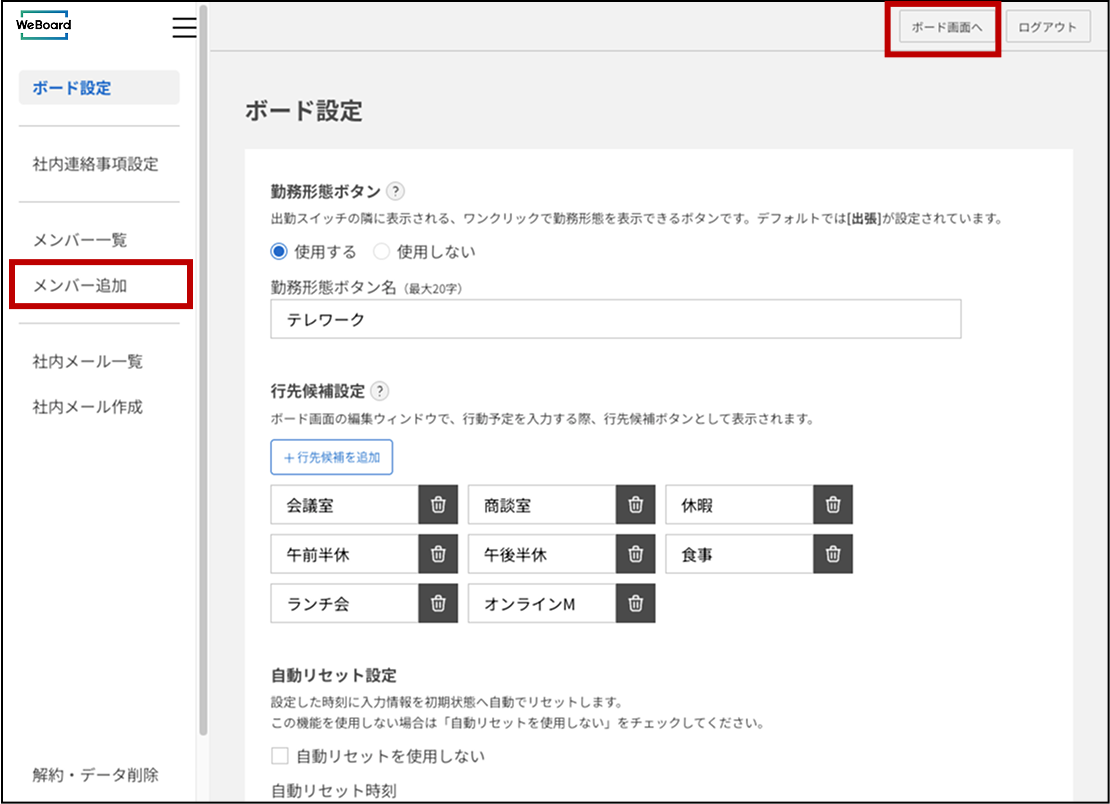1110x804 pixels.
Task: Delete the ランチ会 destination candidate
Action: click(437, 603)
